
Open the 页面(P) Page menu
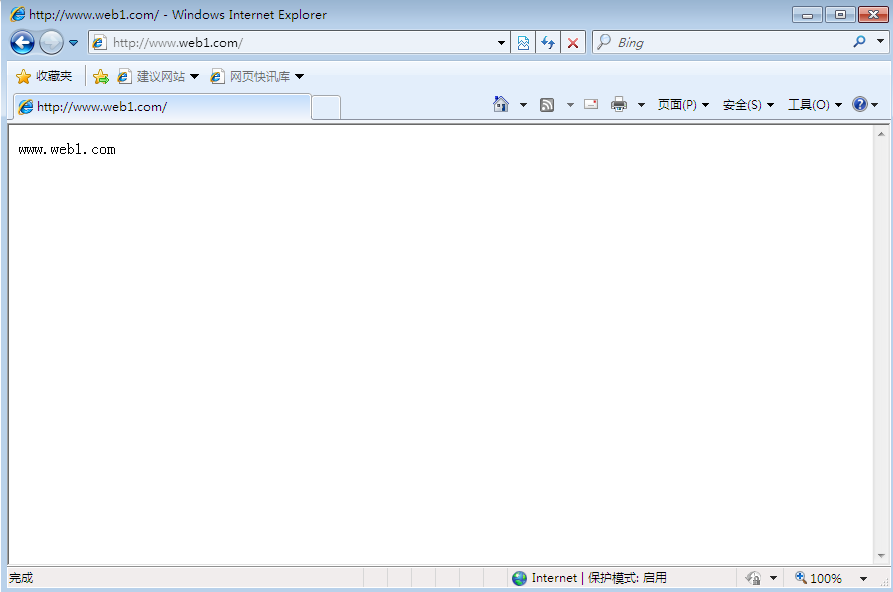click(683, 105)
